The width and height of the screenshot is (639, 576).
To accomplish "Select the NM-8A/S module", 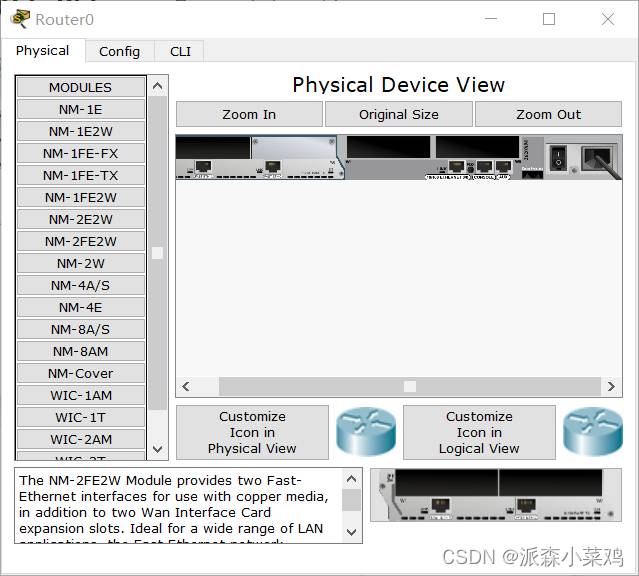I will pos(81,329).
